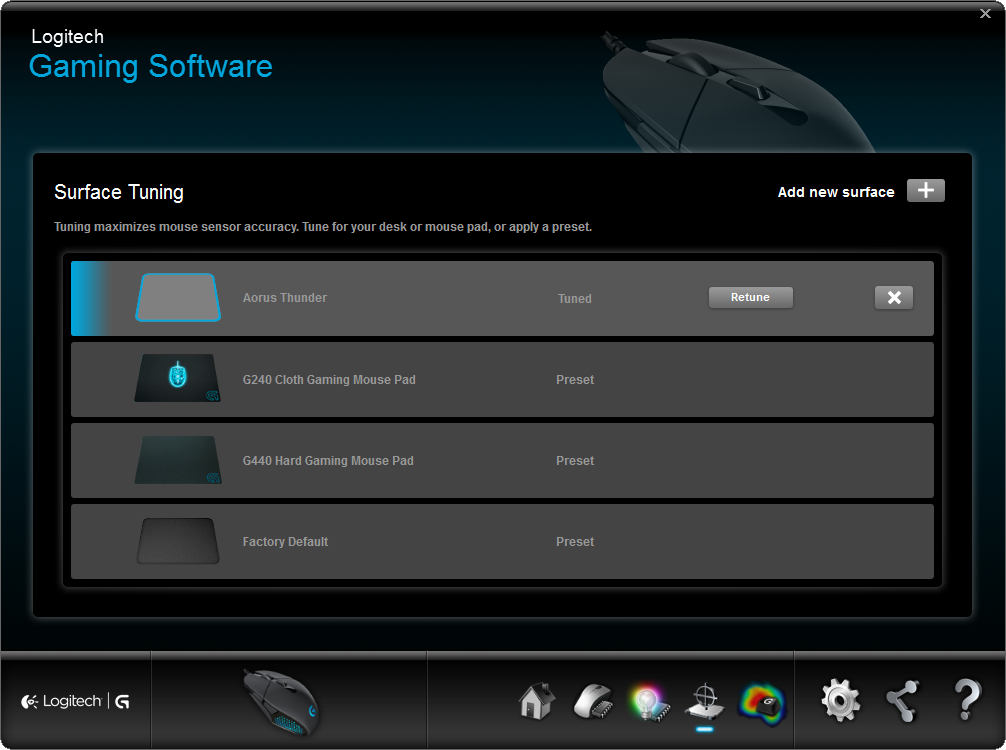Click the Tuned status text
This screenshot has height=750, width=1006.
coord(575,298)
